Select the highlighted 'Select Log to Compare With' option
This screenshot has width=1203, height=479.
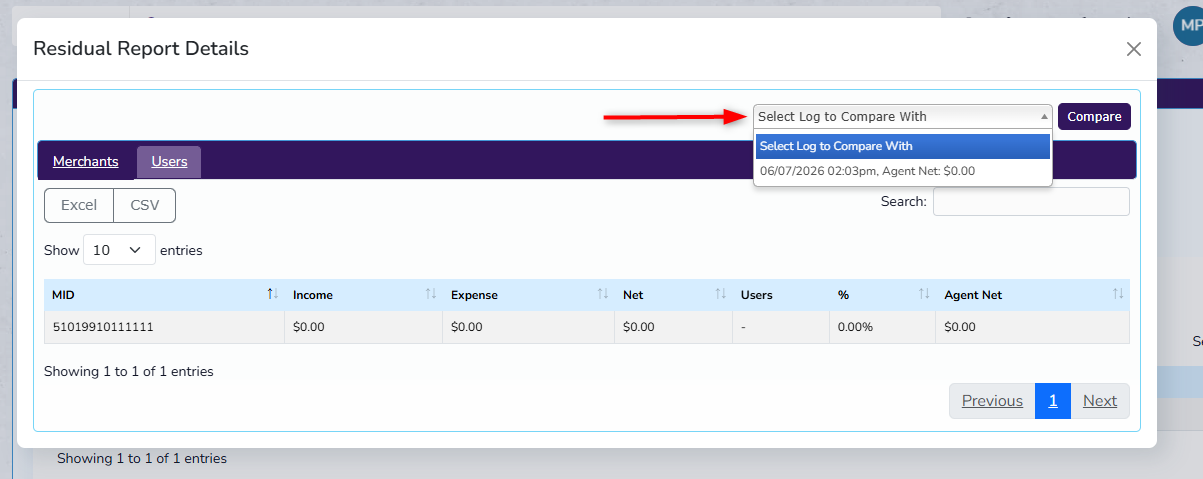coord(903,146)
